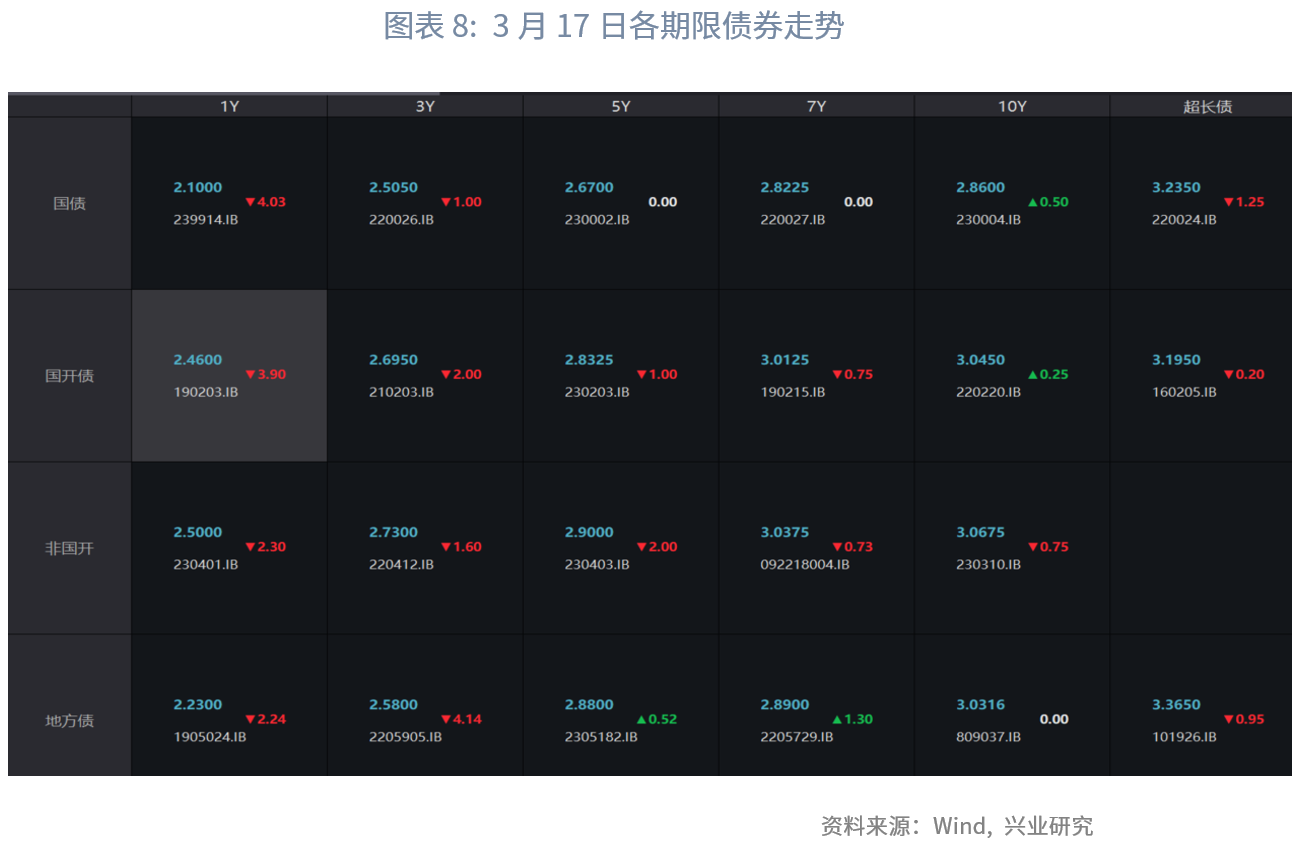Click the 3.3650 yield in 地方债 row

pyautogui.click(x=1176, y=704)
